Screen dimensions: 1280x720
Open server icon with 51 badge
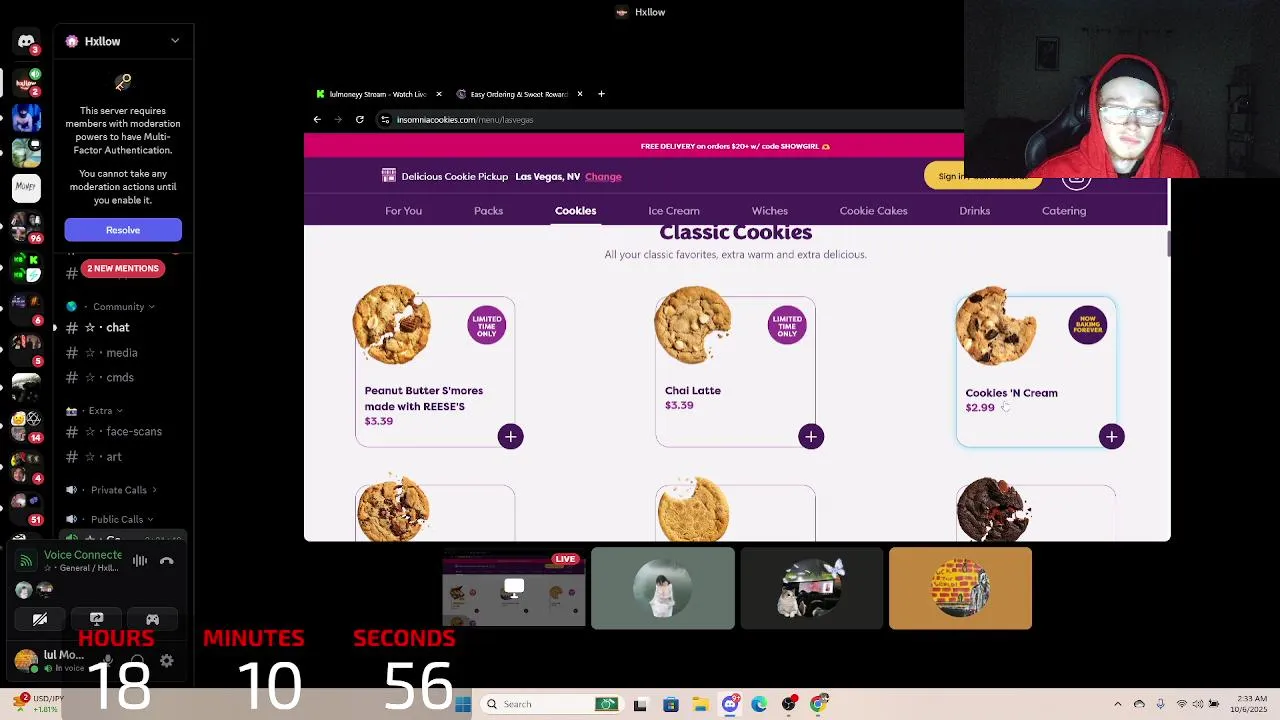[26, 506]
